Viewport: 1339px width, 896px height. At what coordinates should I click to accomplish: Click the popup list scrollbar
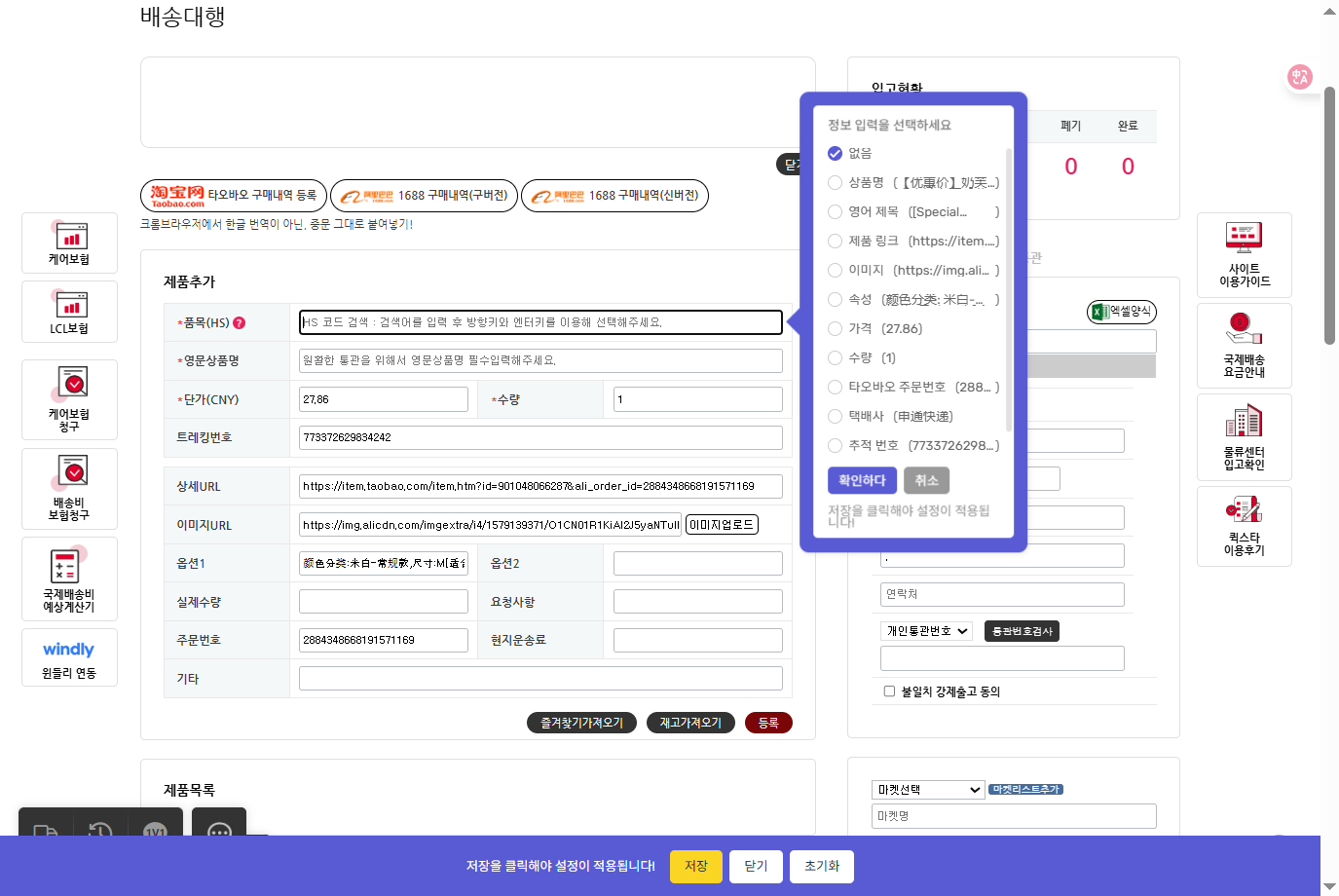pyautogui.click(x=1009, y=292)
